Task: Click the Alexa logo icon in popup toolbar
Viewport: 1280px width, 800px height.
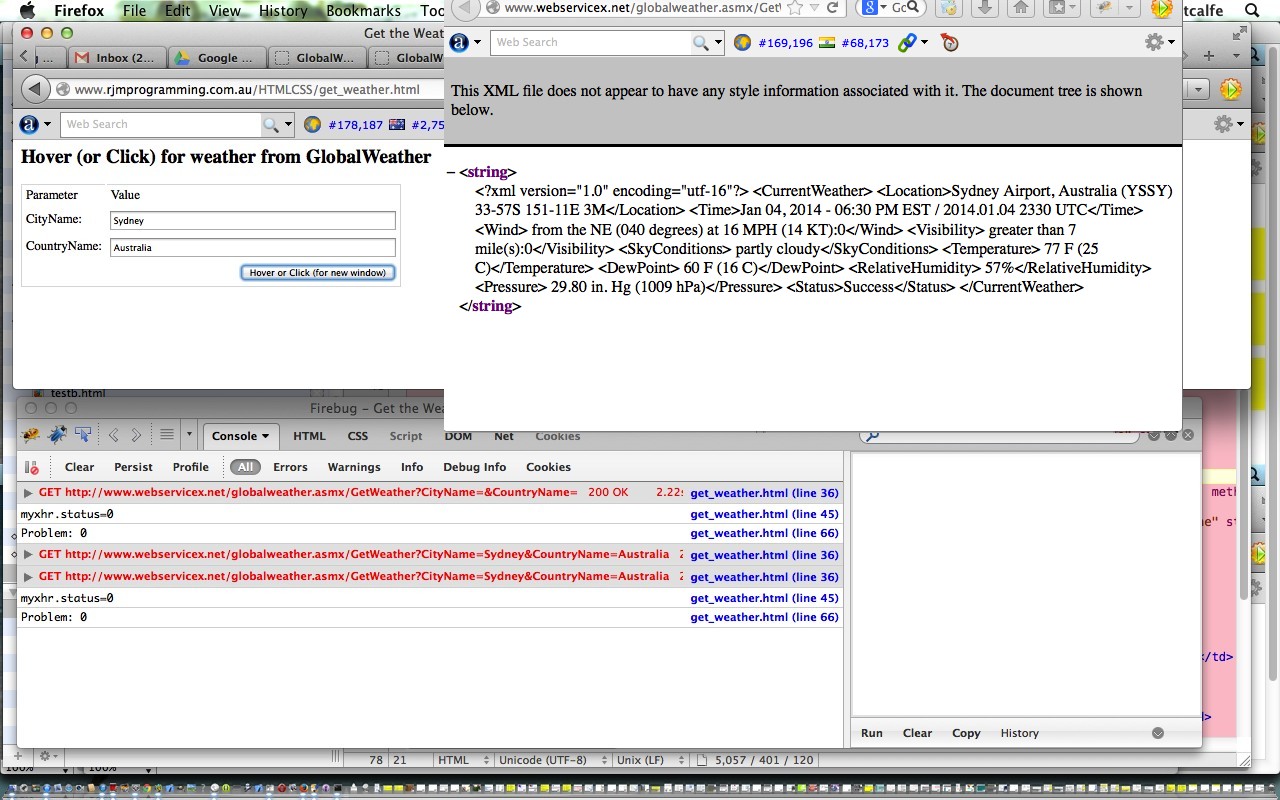Action: [x=459, y=42]
